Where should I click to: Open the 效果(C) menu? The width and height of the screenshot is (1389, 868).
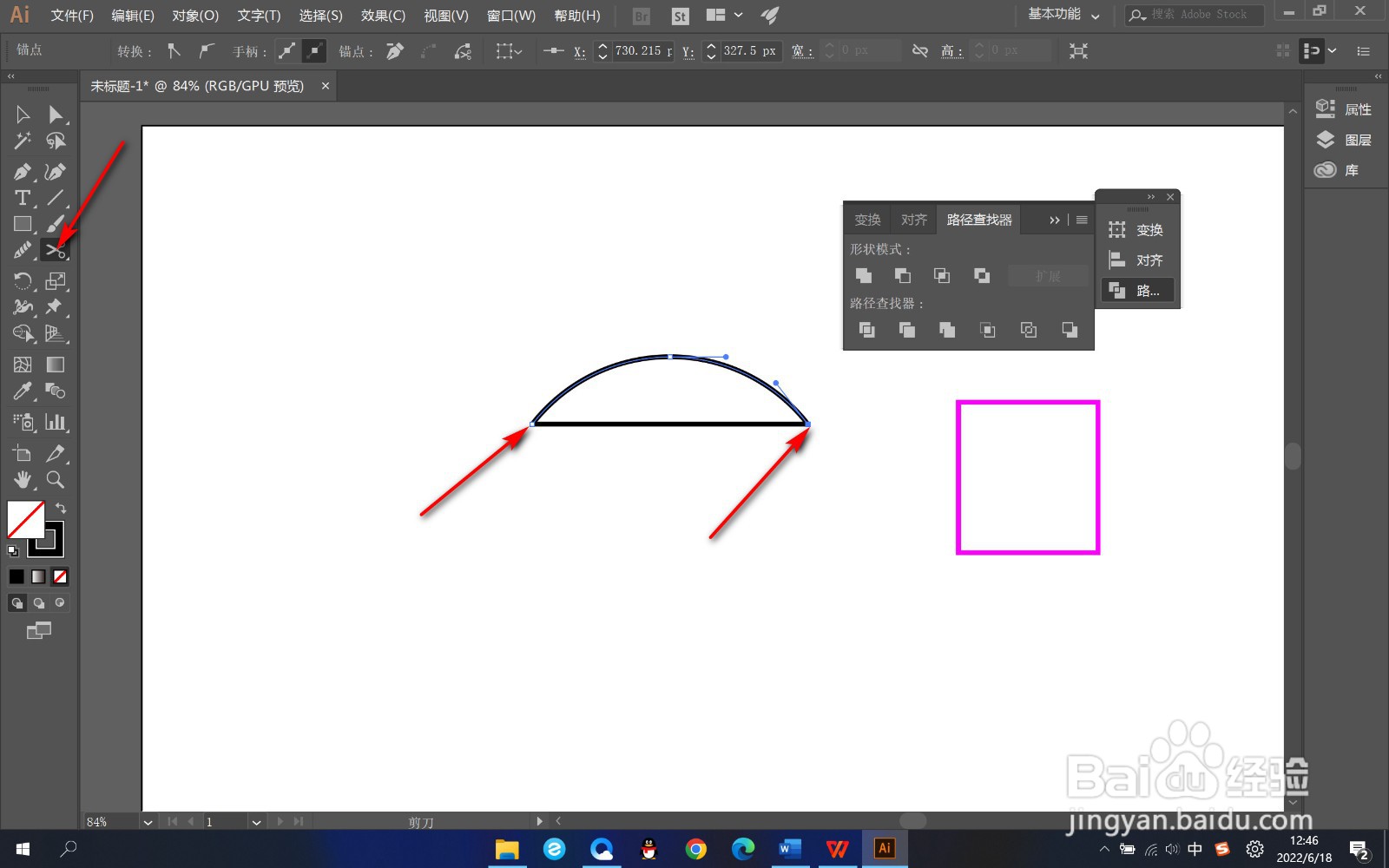[x=383, y=16]
